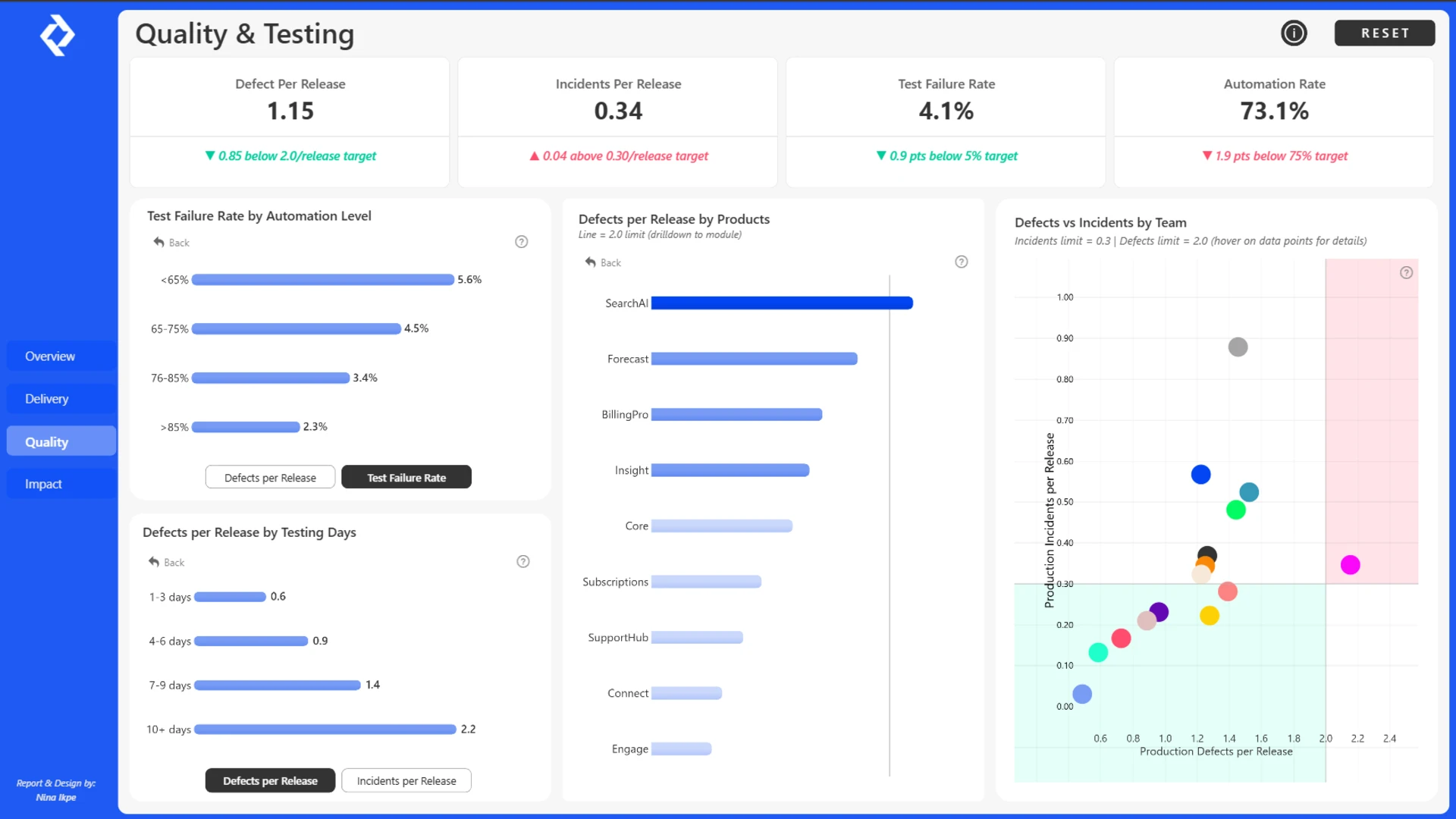This screenshot has width=1456, height=819.
Task: Switch automation chart to Defects per Release
Action: [x=270, y=478]
